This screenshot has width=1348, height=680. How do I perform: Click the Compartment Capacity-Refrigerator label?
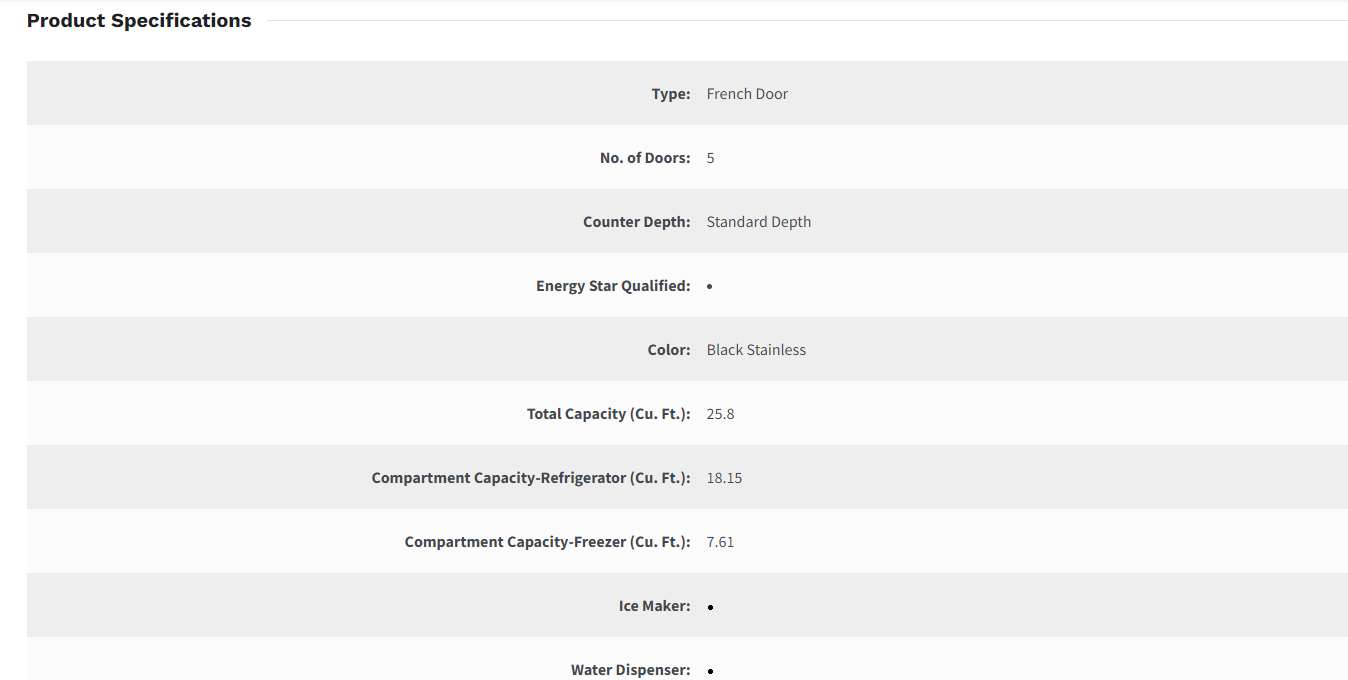(x=530, y=478)
